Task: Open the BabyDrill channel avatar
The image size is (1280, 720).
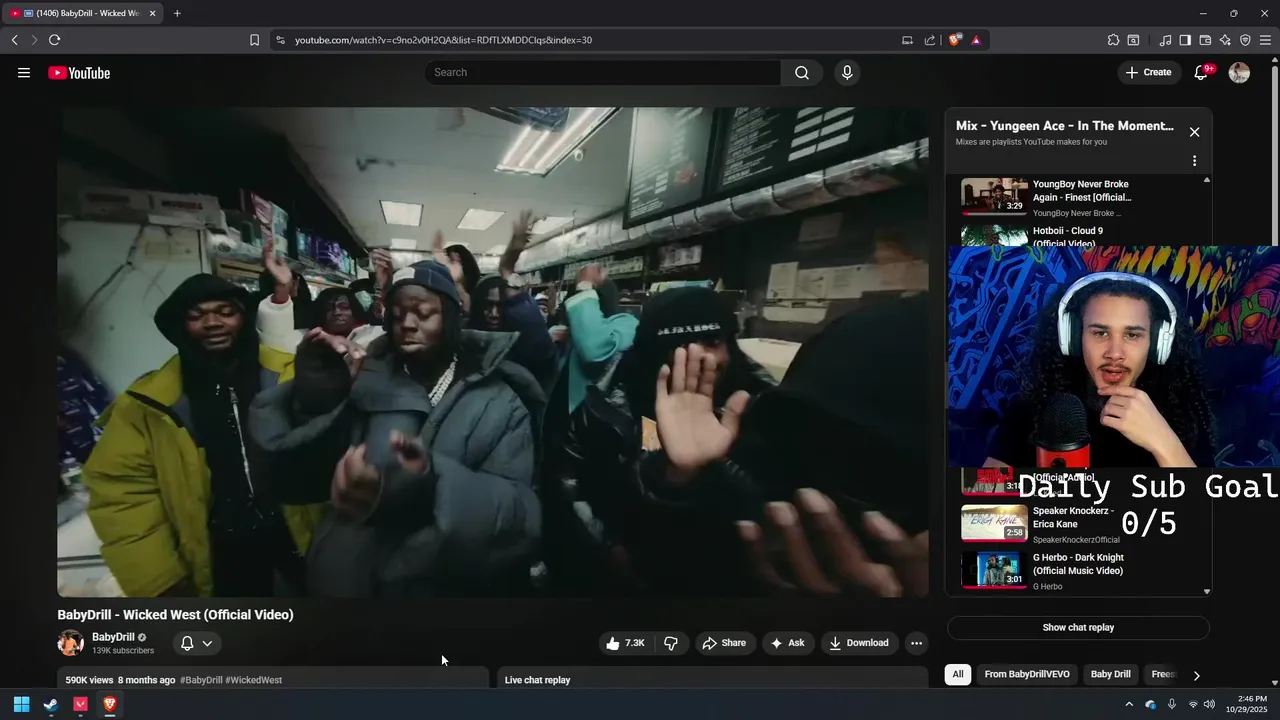Action: click(71, 643)
